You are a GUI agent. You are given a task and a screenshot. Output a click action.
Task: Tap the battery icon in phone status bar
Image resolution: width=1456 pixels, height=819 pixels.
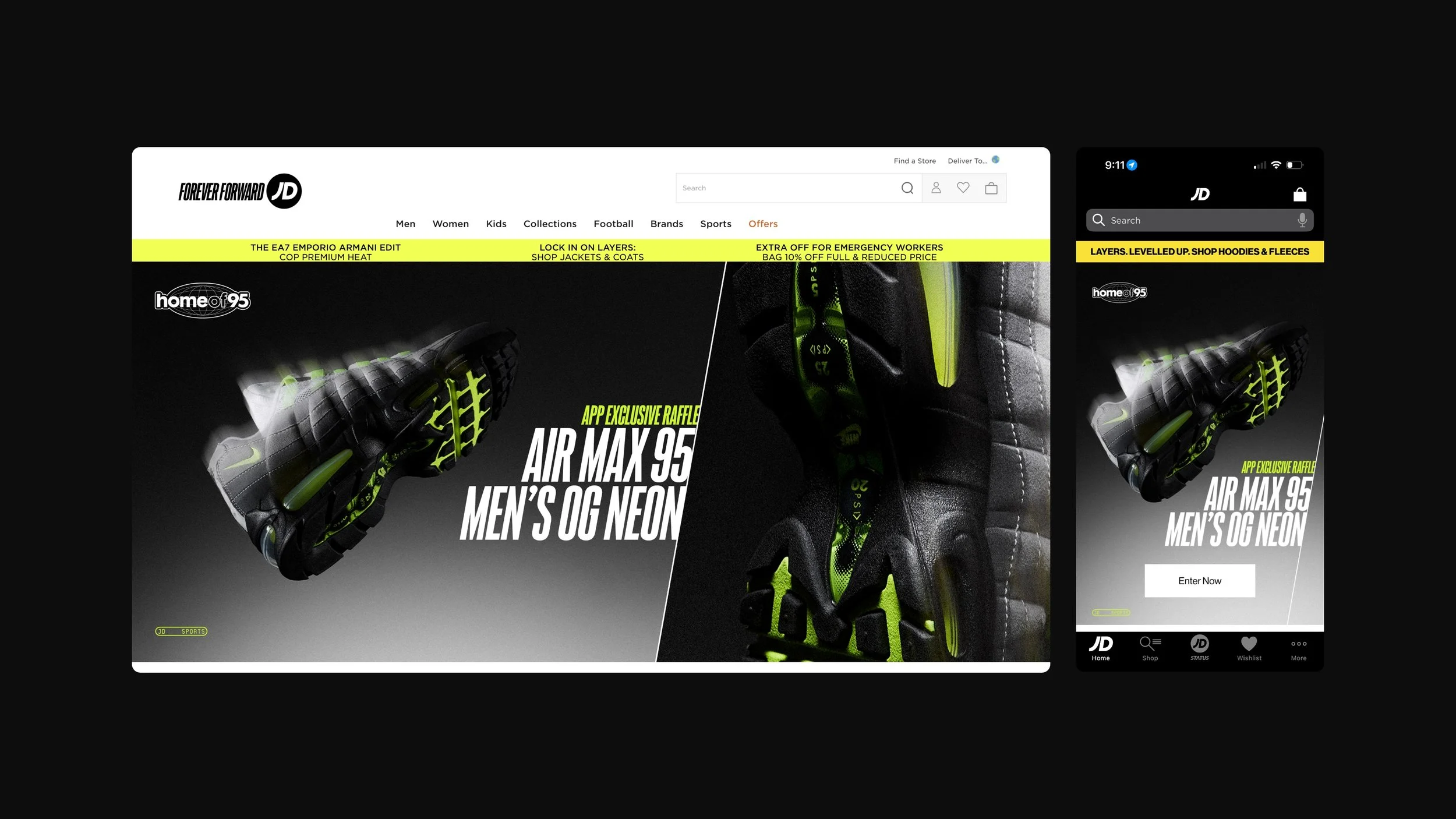pyautogui.click(x=1294, y=165)
